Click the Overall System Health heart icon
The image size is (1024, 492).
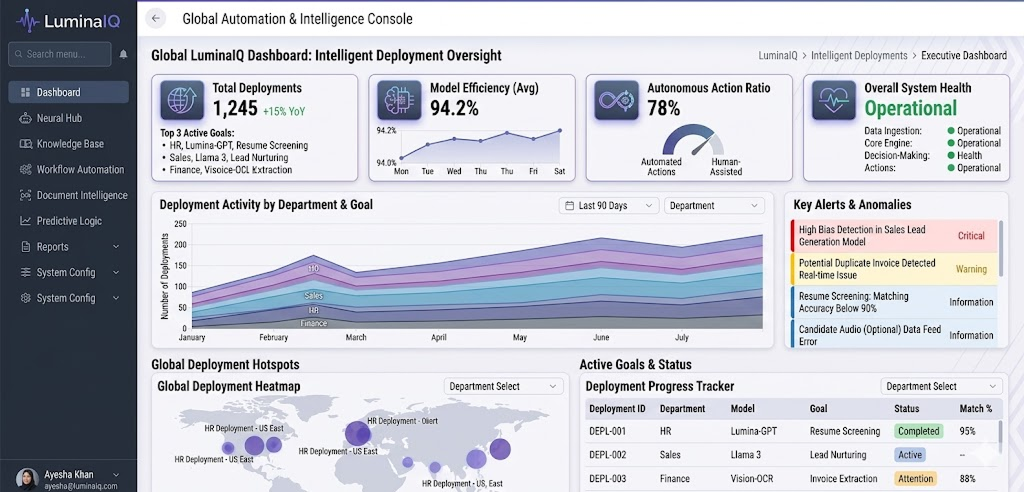click(833, 100)
